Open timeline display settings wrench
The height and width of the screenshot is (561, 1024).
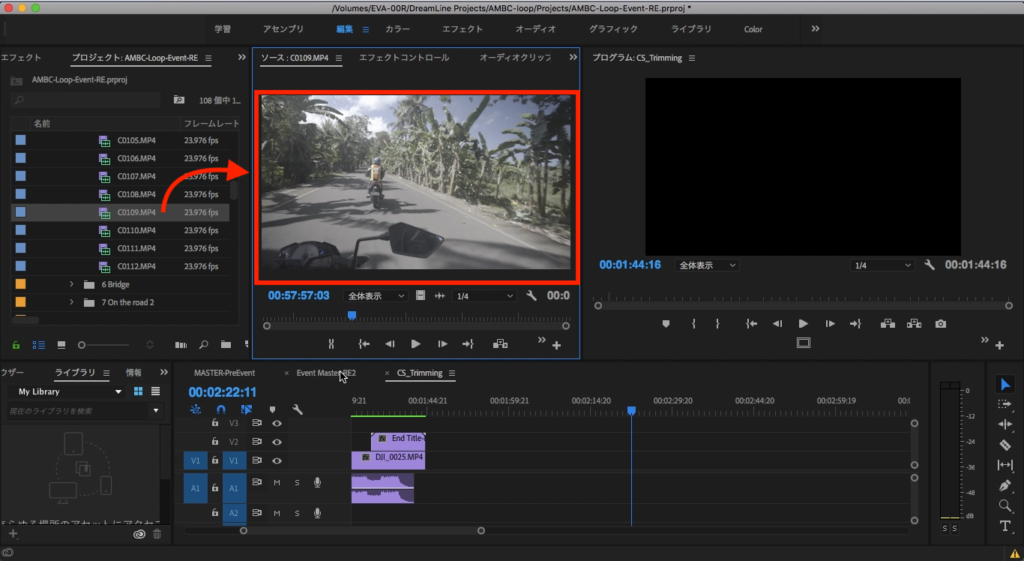(x=297, y=409)
